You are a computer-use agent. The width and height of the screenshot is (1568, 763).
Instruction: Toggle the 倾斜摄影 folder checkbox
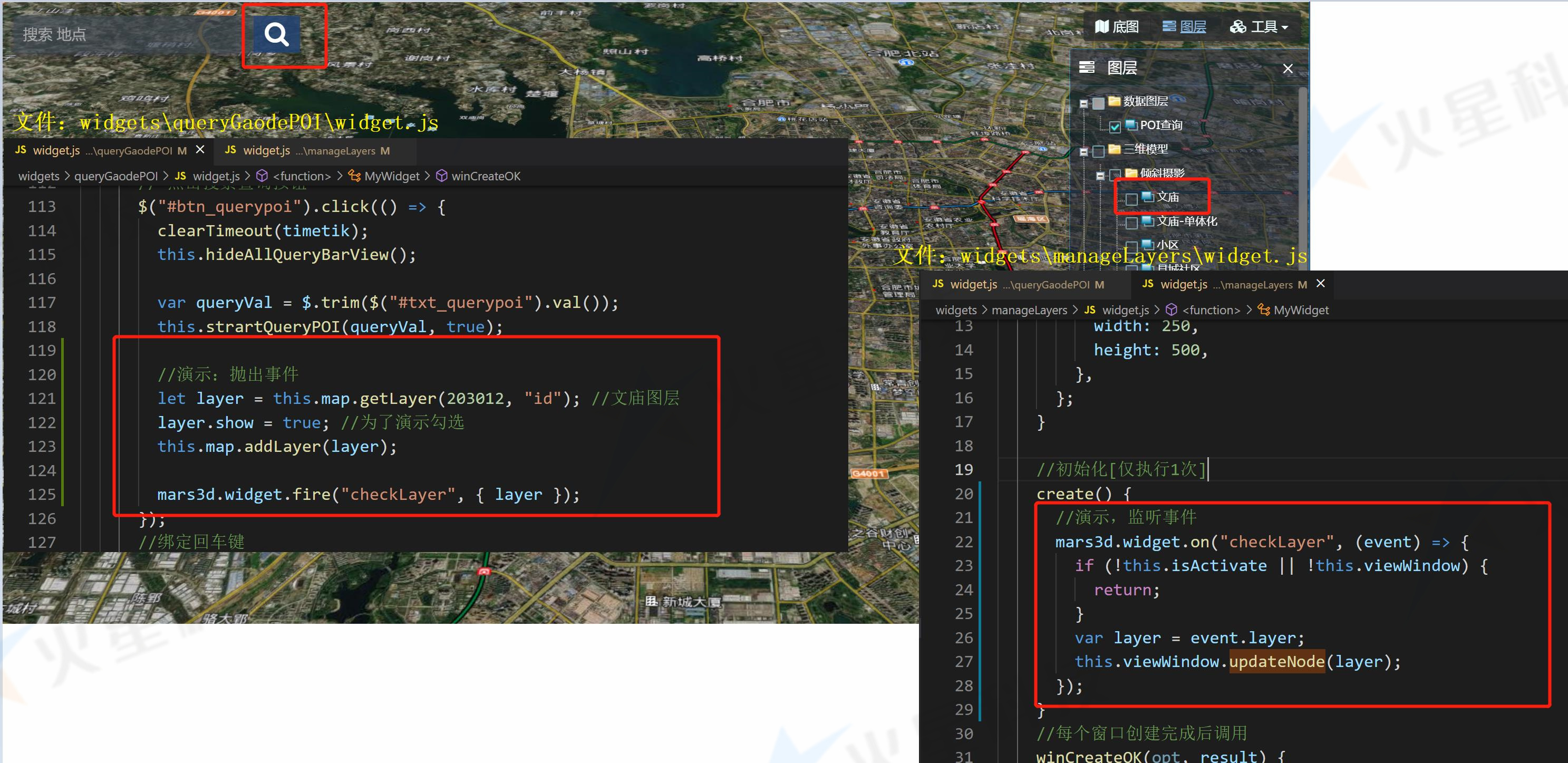pyautogui.click(x=1115, y=175)
